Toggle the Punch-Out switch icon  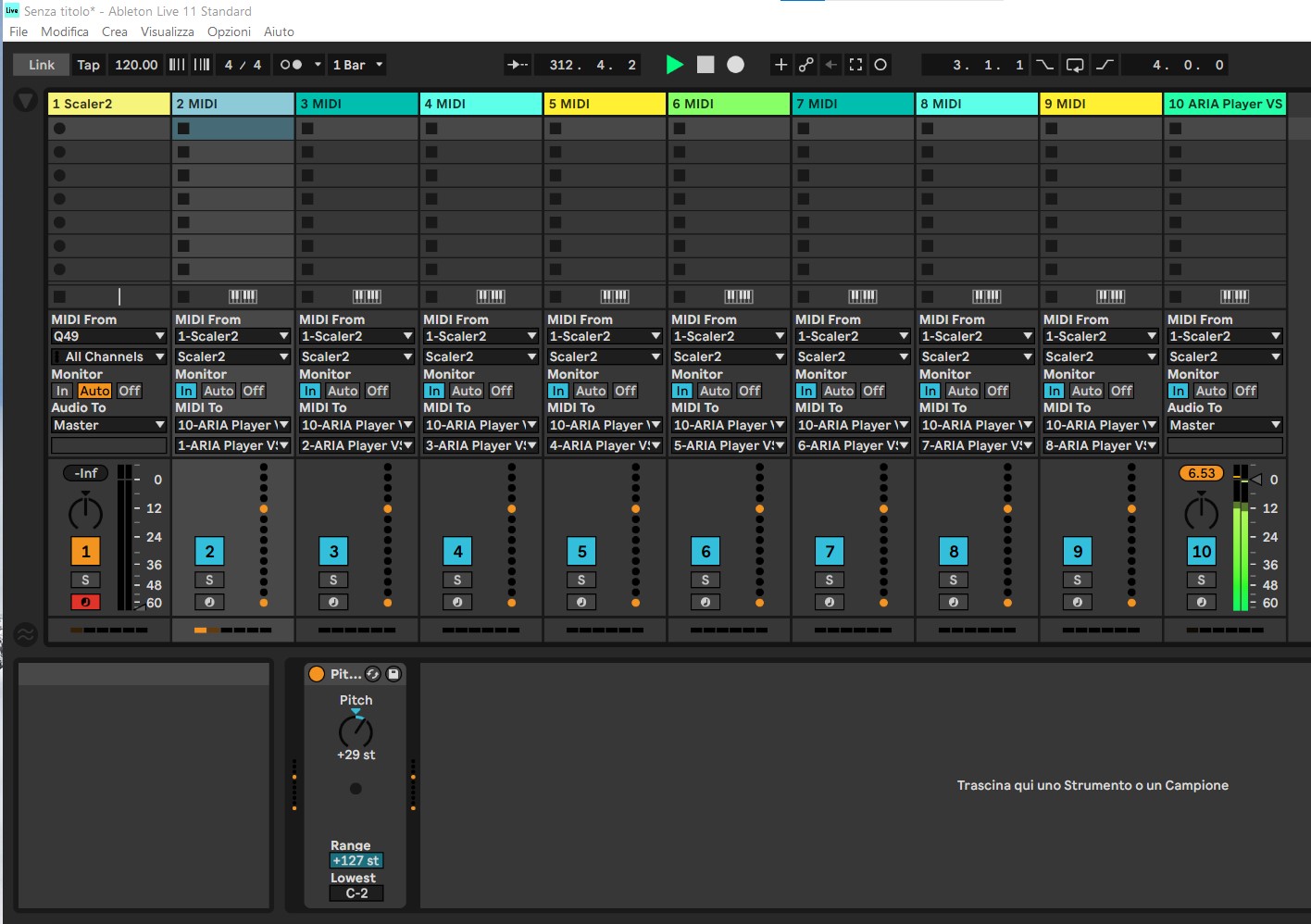[x=1105, y=65]
